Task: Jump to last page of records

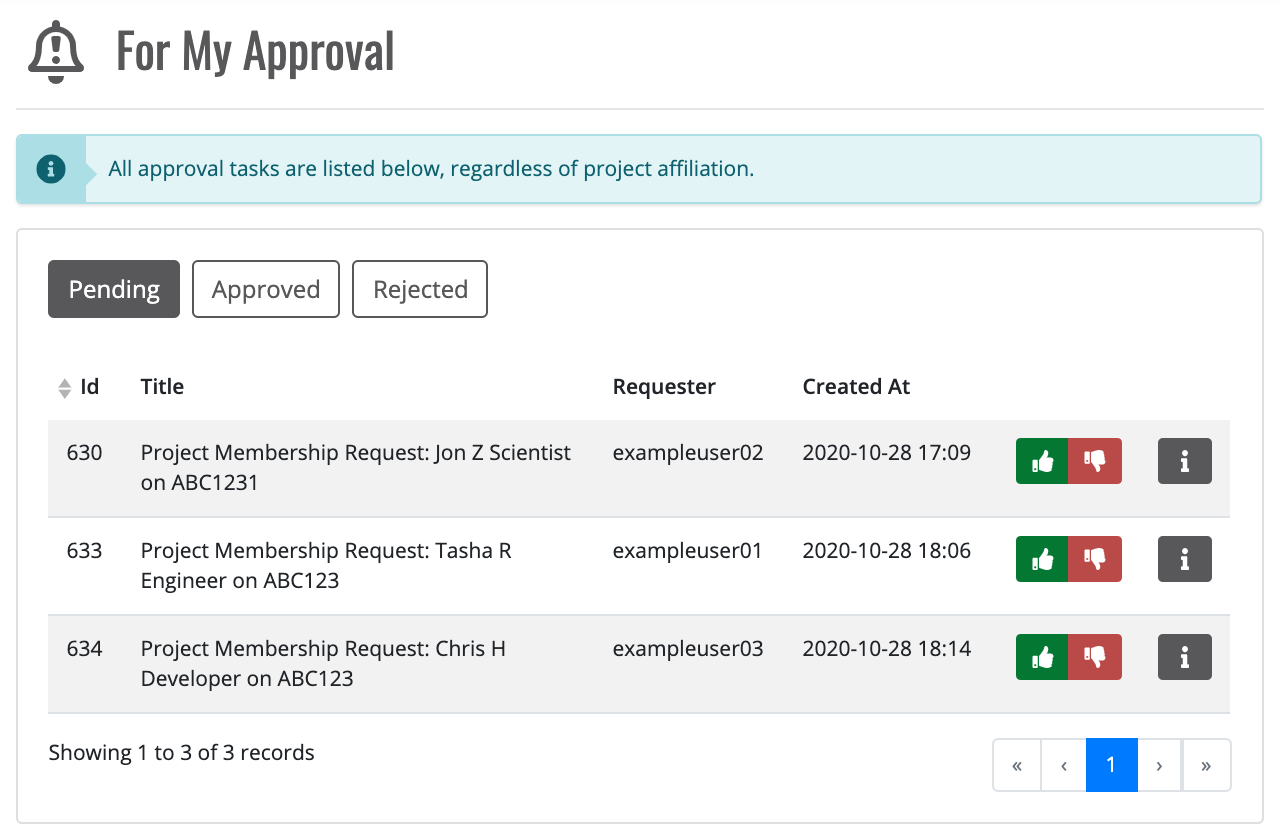Action: (x=1206, y=765)
